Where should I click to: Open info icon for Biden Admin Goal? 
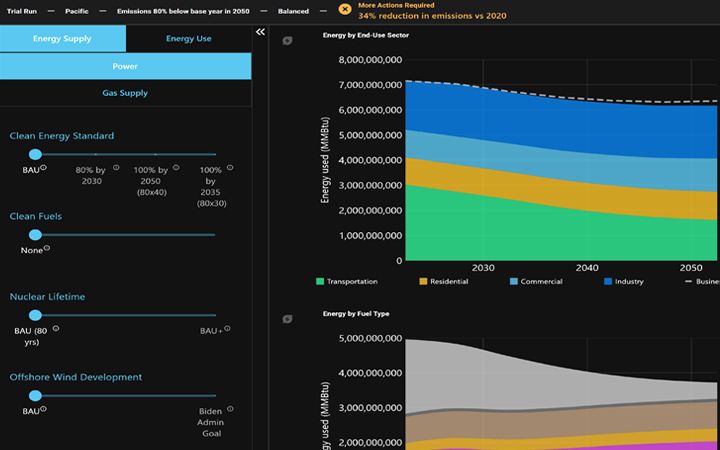(x=231, y=408)
